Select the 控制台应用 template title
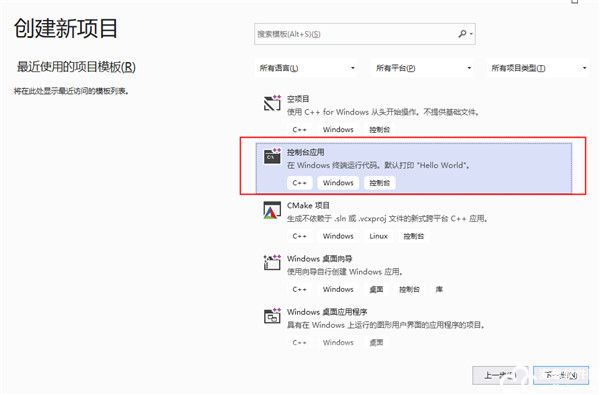Image resolution: width=600 pixels, height=395 pixels. tap(305, 152)
